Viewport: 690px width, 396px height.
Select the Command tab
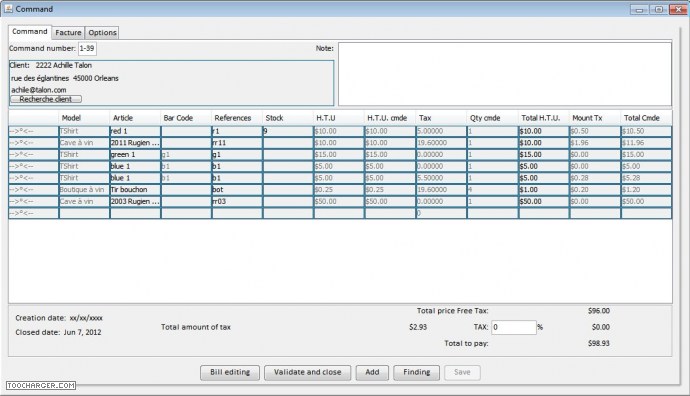pos(30,32)
